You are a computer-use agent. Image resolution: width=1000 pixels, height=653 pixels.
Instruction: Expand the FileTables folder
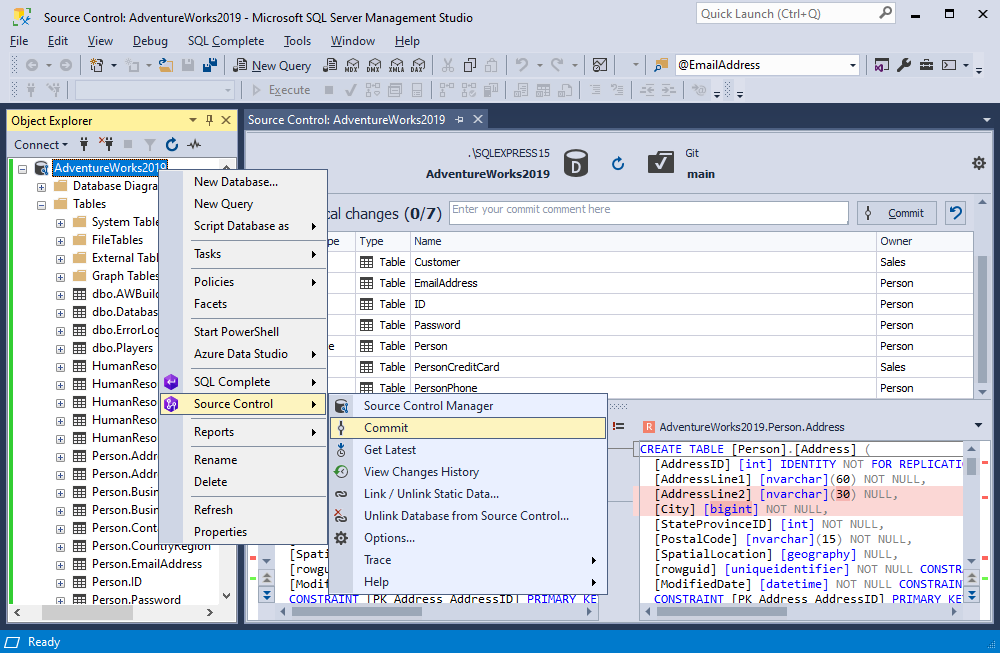pos(60,242)
